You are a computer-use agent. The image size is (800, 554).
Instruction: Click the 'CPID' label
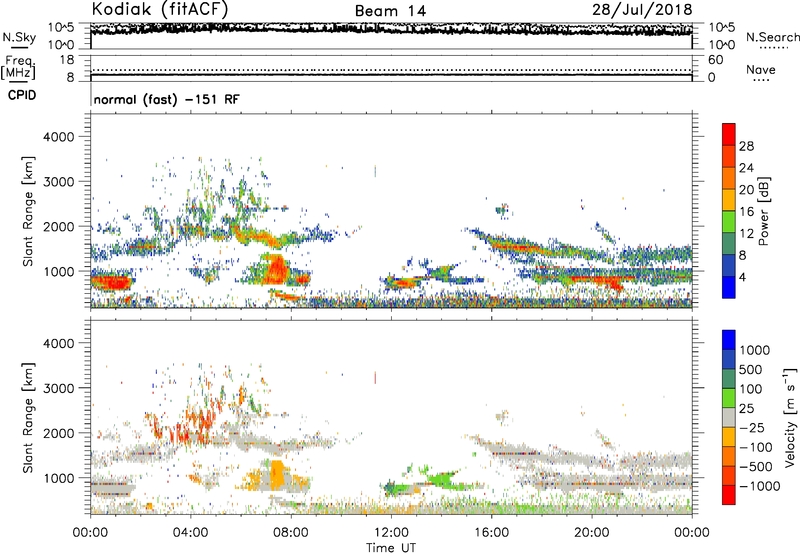tap(22, 95)
